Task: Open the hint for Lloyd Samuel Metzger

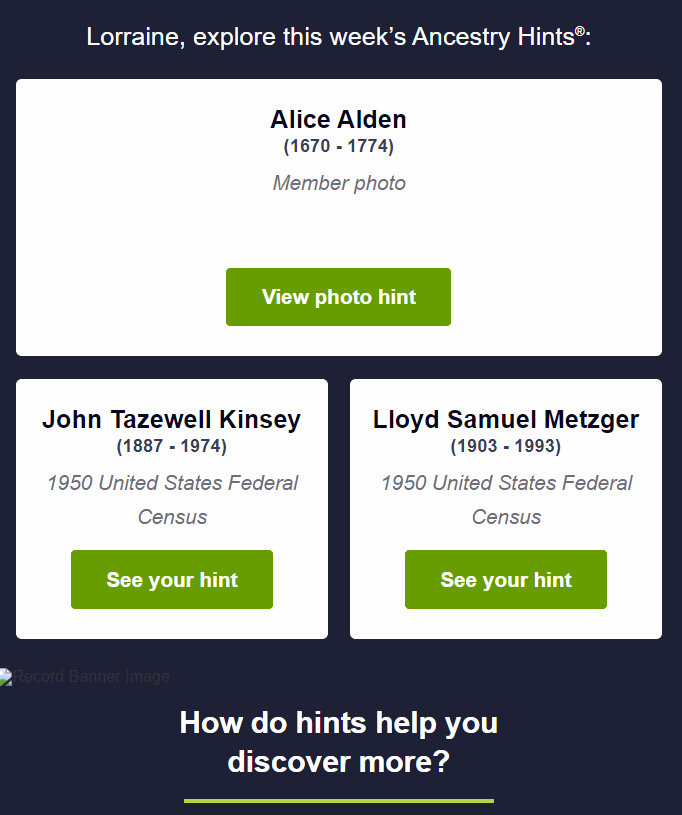Action: (506, 580)
